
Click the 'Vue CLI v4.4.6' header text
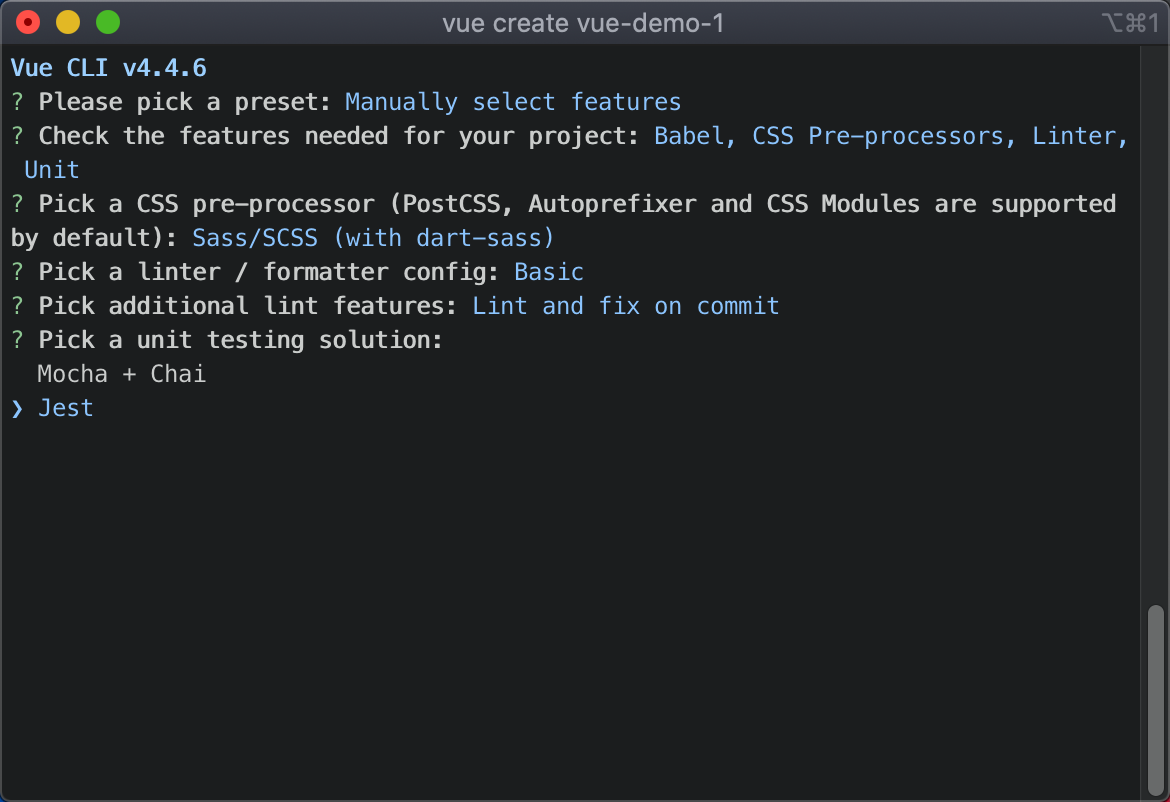point(109,68)
